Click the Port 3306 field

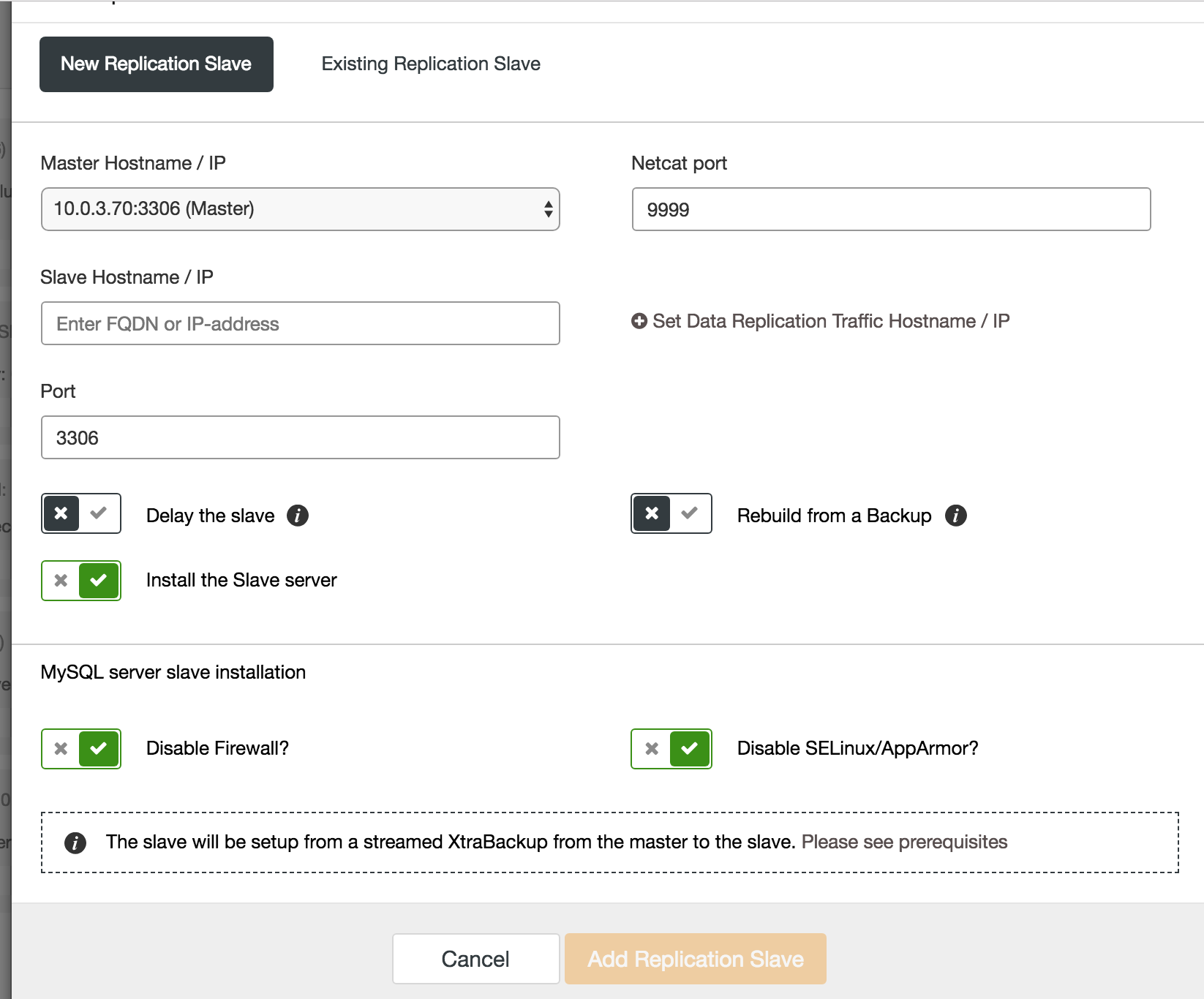click(x=301, y=437)
